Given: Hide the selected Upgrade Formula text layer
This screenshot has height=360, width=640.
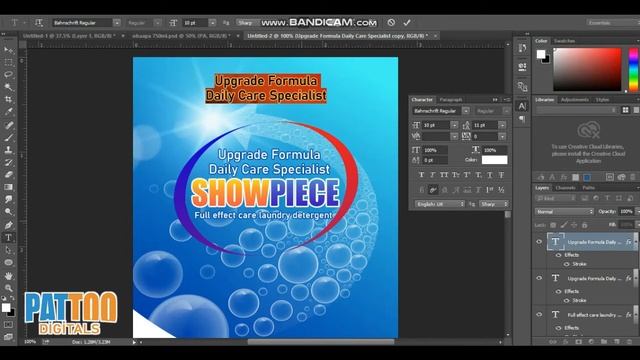Looking at the screenshot, I should 539,242.
